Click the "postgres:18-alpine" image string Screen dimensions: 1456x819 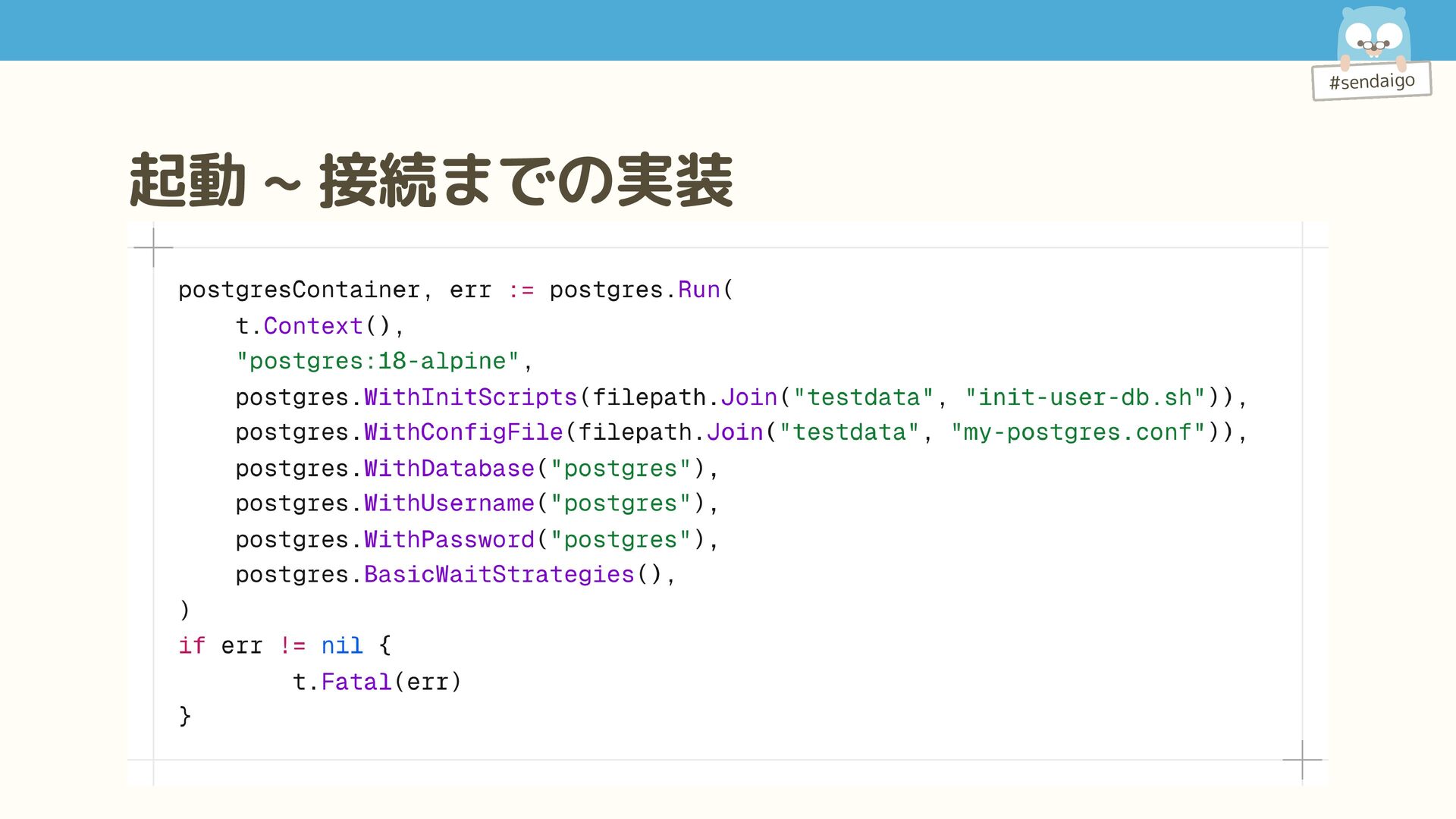click(x=378, y=361)
